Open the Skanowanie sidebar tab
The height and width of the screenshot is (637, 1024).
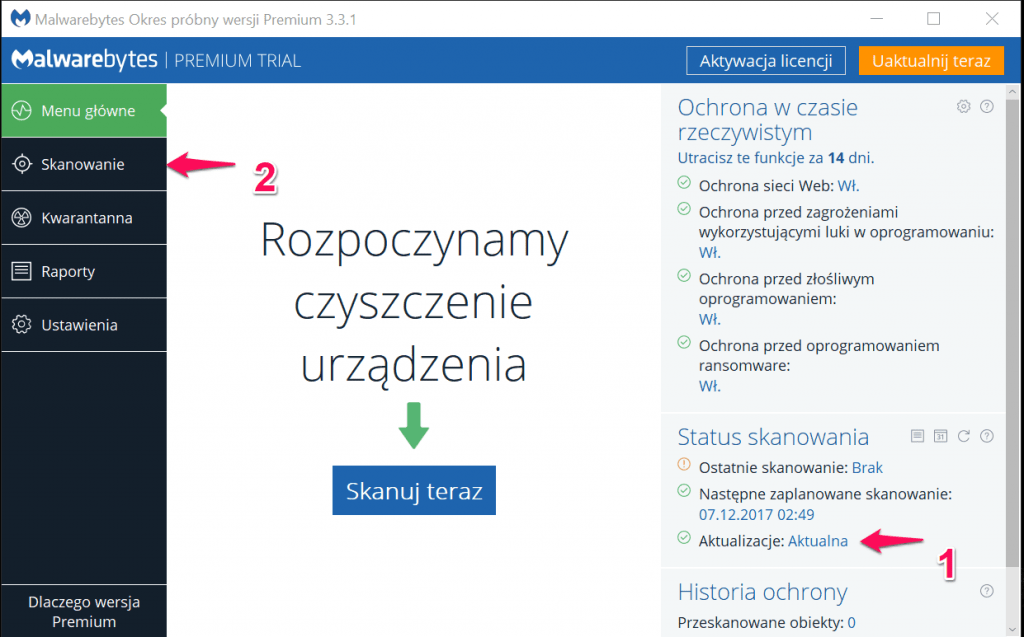point(83,164)
